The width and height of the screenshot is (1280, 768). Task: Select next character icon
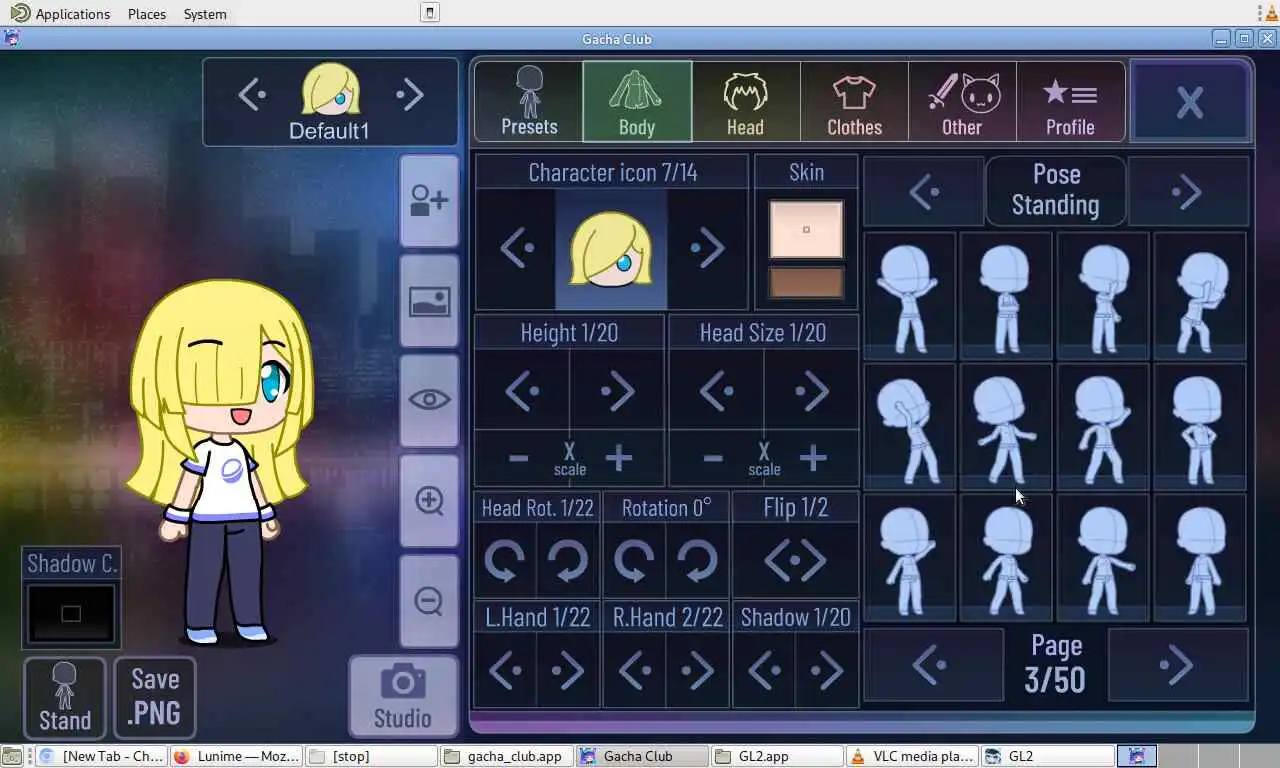point(707,248)
